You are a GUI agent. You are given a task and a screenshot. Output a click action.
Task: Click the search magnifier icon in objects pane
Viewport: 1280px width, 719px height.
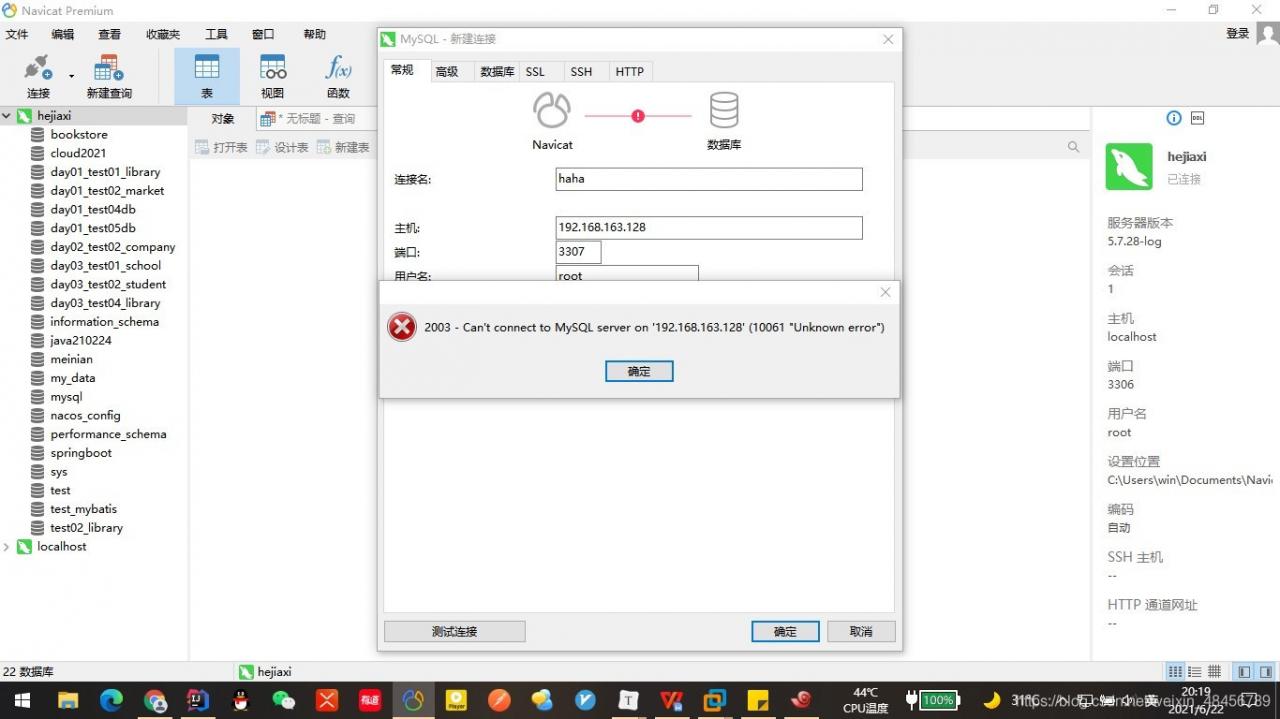pyautogui.click(x=1073, y=147)
